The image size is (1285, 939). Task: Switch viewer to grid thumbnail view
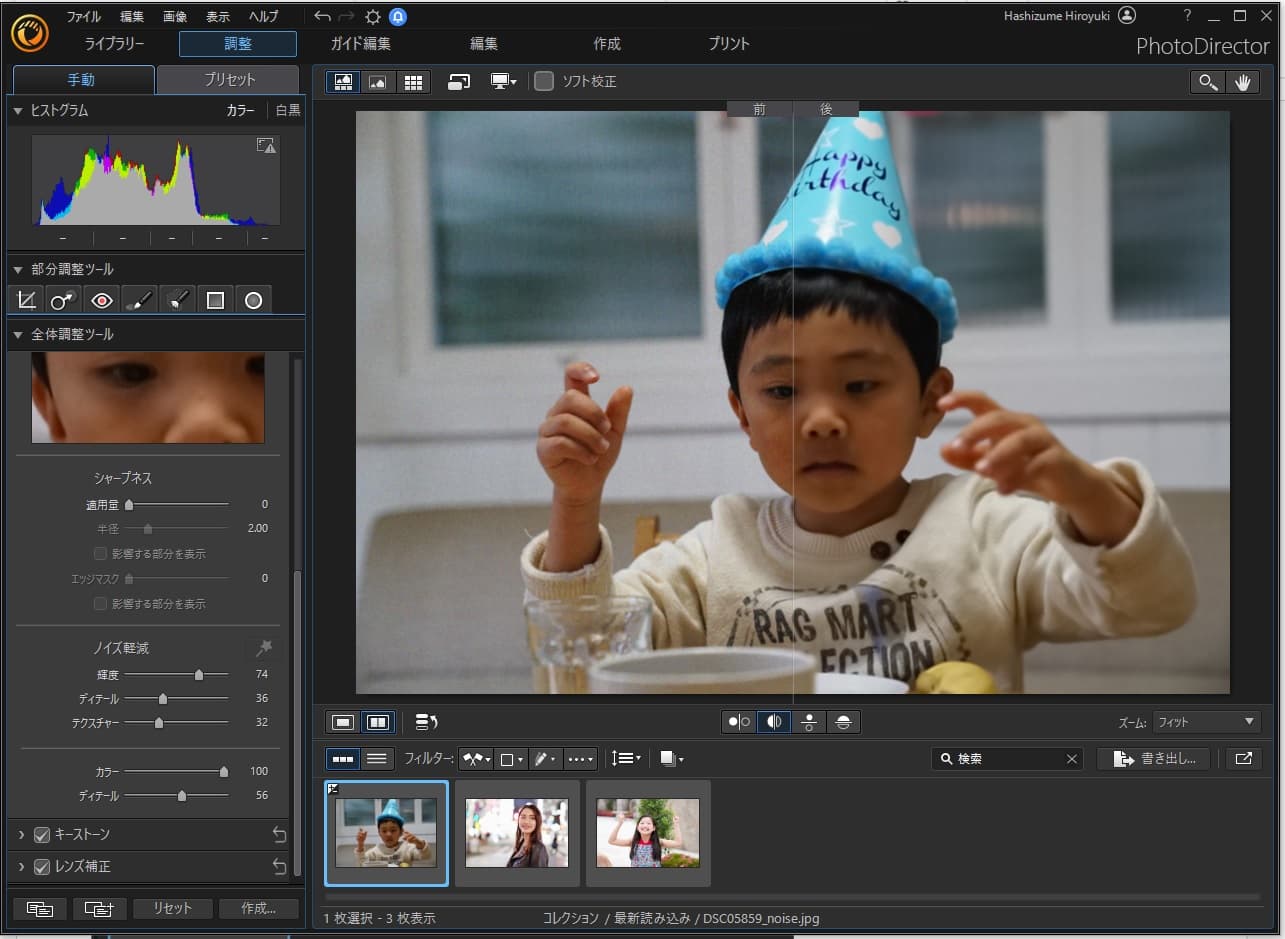pyautogui.click(x=413, y=81)
